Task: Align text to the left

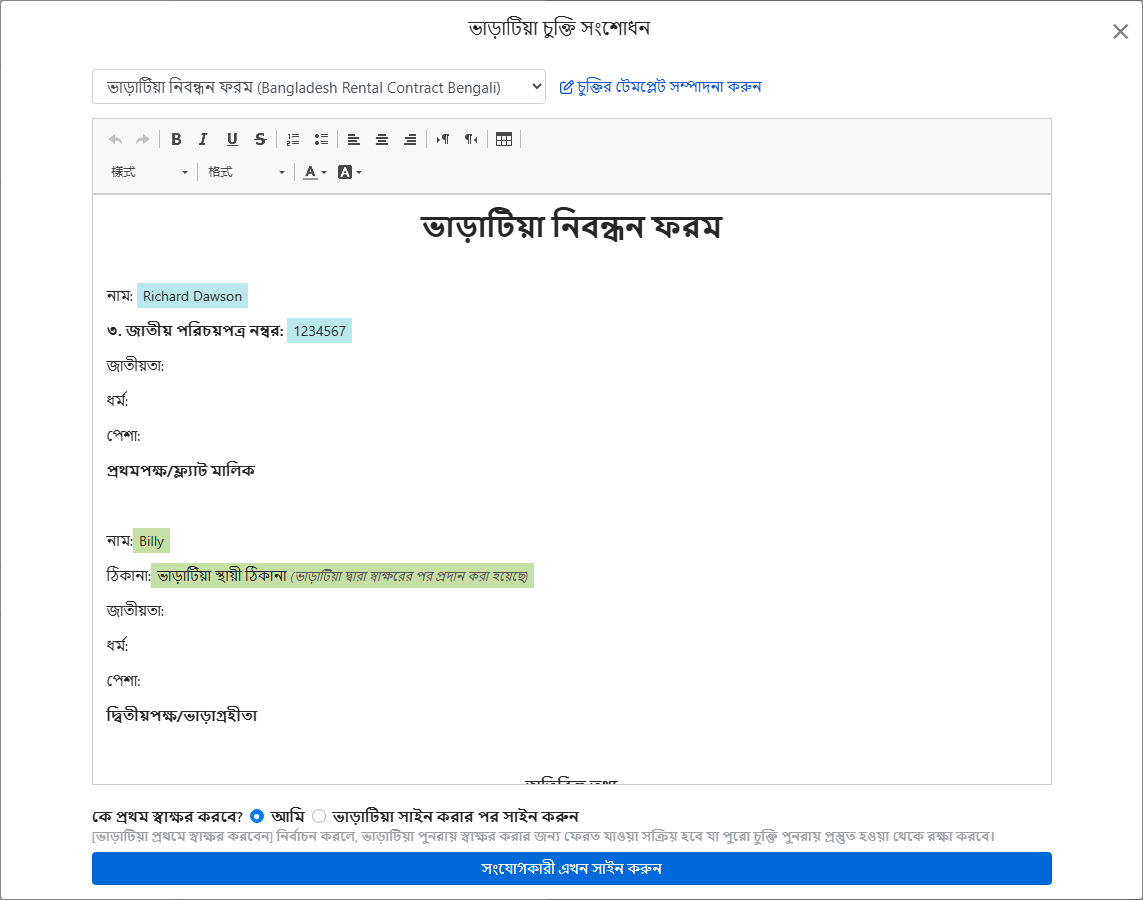Action: pyautogui.click(x=354, y=139)
